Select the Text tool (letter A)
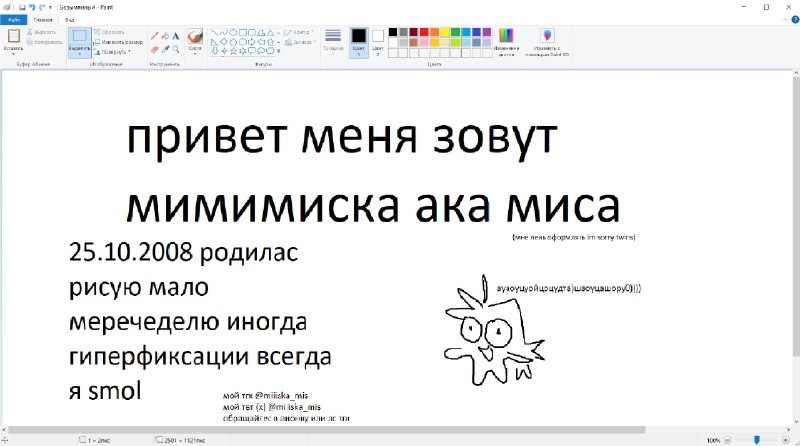Image resolution: width=800 pixels, height=446 pixels. 176,36
